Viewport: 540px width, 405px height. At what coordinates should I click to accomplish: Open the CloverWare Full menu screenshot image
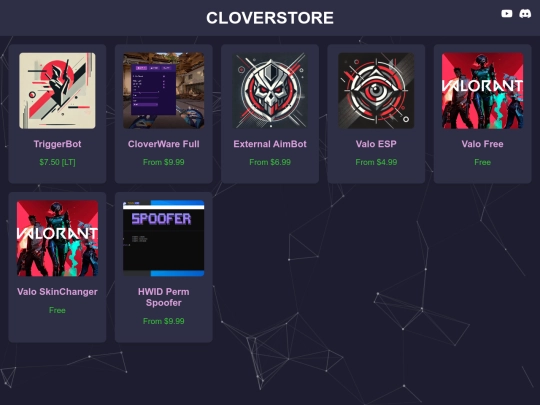coord(164,91)
